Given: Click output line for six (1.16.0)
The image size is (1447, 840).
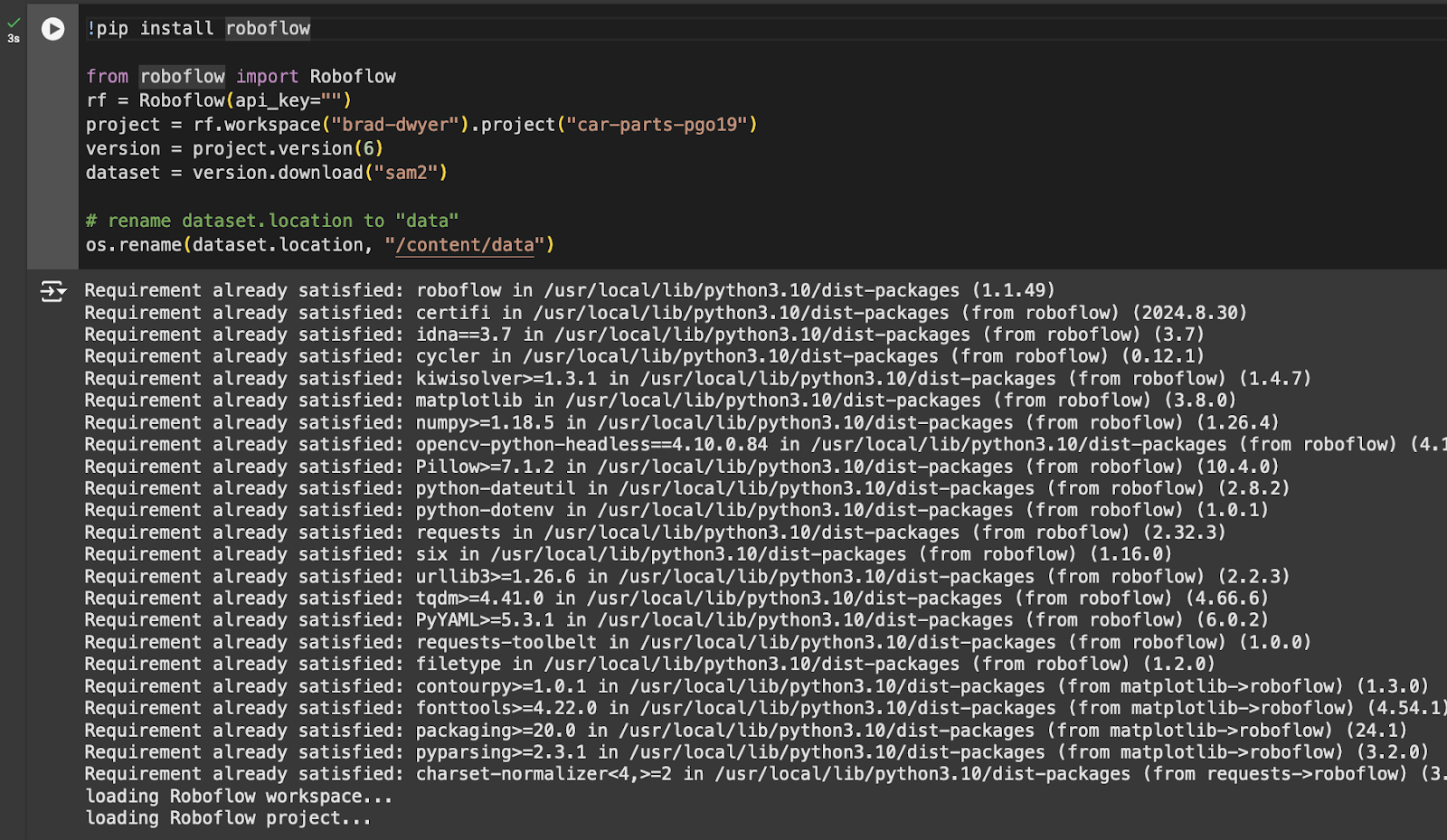Looking at the screenshot, I should 629,554.
